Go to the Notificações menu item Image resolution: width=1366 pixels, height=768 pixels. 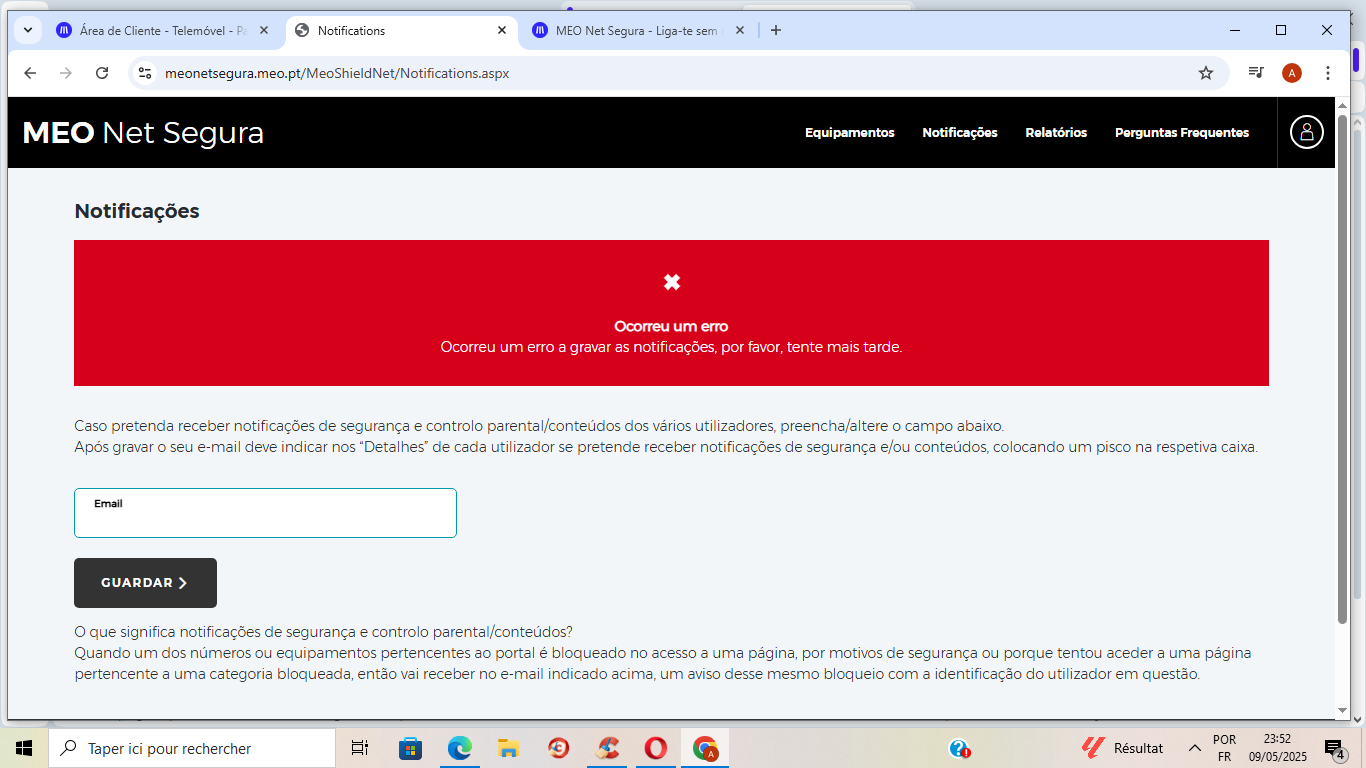tap(960, 133)
